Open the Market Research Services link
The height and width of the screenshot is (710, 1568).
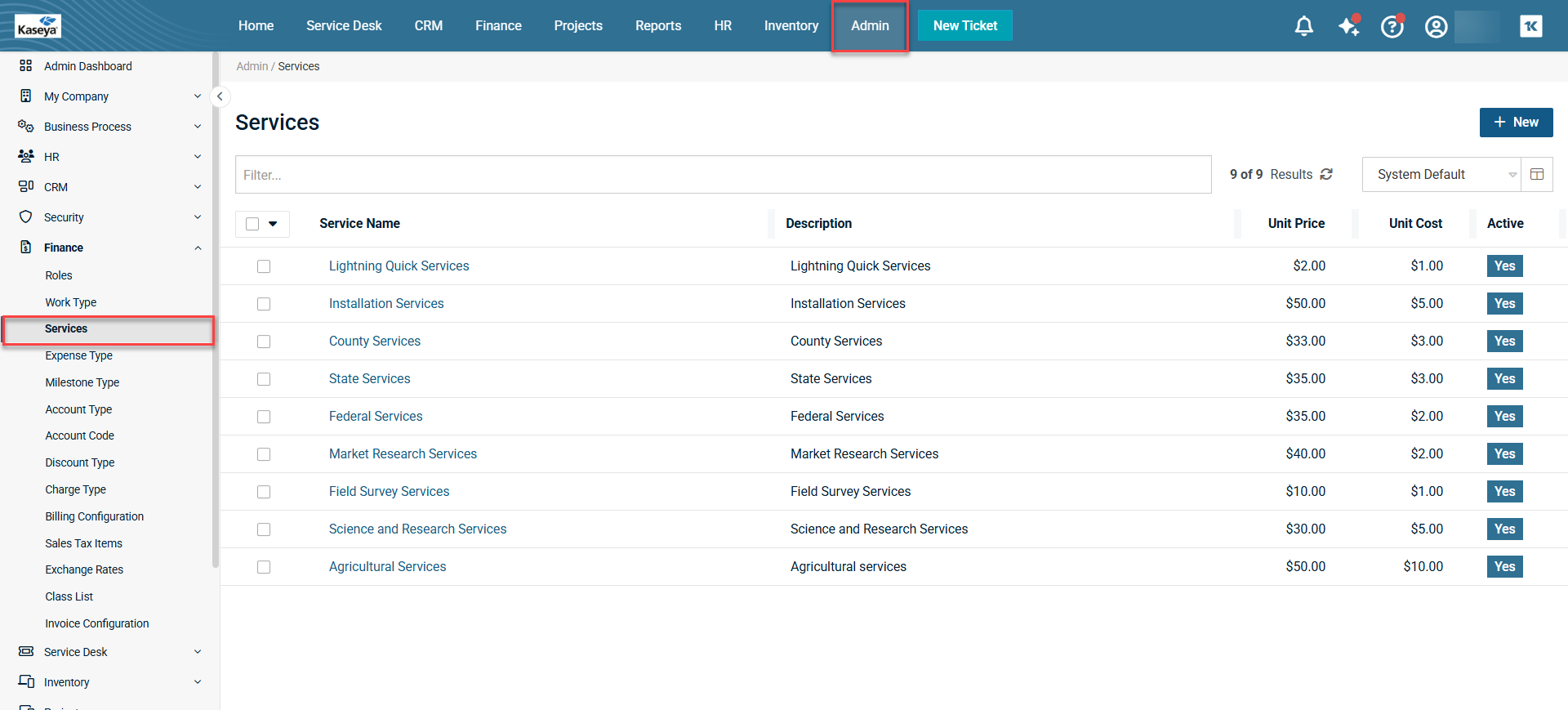403,453
